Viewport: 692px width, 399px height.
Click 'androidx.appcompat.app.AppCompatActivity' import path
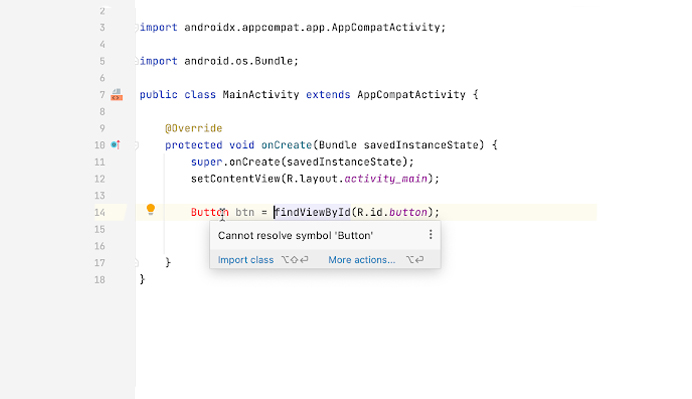tap(312, 27)
